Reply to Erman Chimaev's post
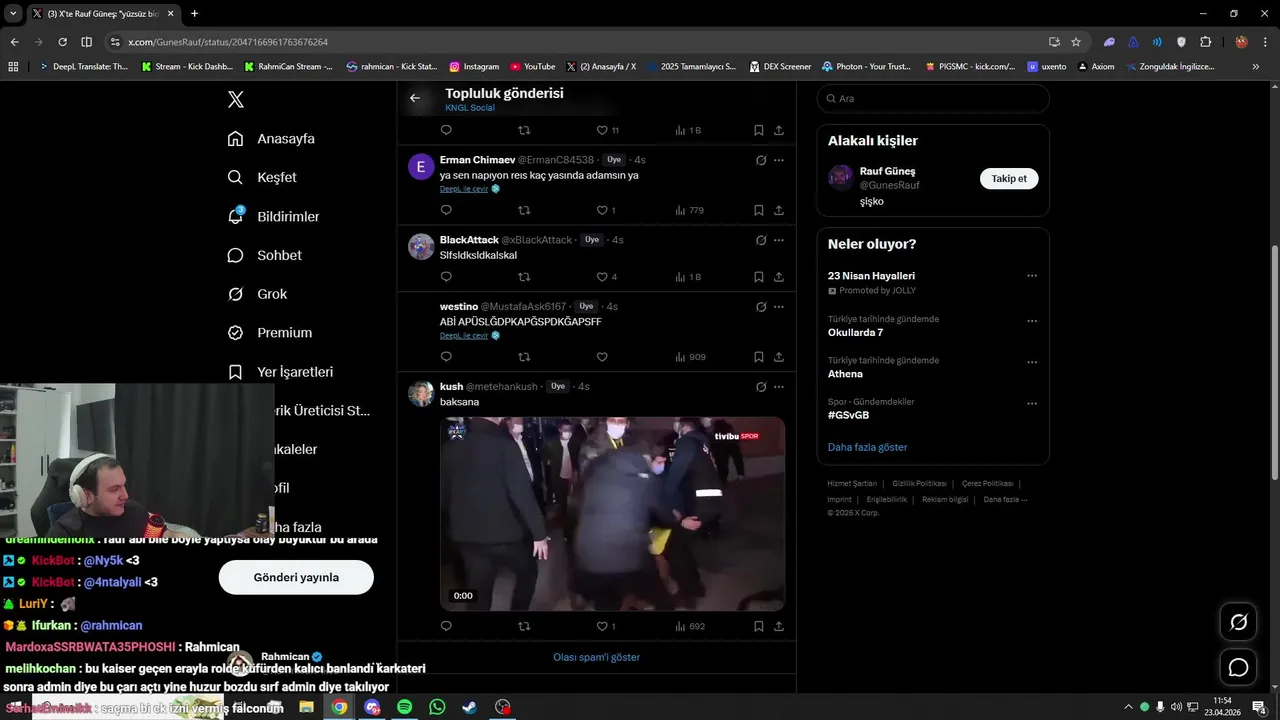Image resolution: width=1280 pixels, height=720 pixels. [446, 210]
